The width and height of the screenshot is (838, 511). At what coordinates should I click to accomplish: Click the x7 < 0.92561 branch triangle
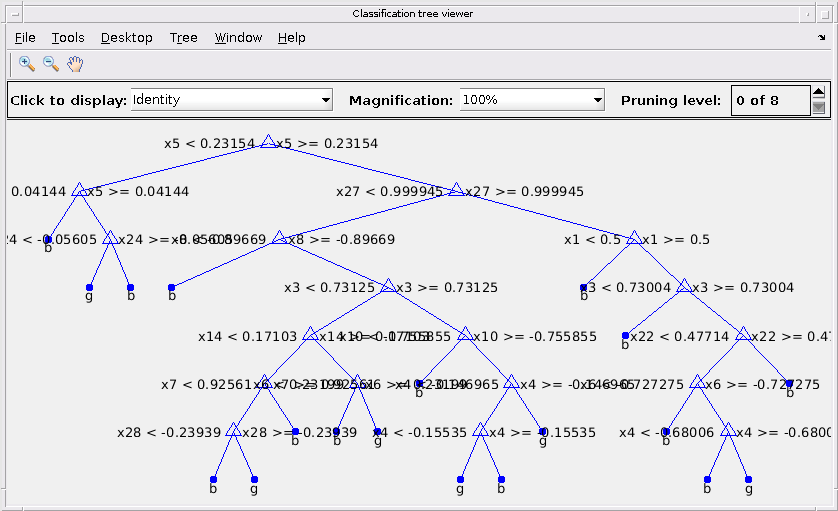point(265,382)
